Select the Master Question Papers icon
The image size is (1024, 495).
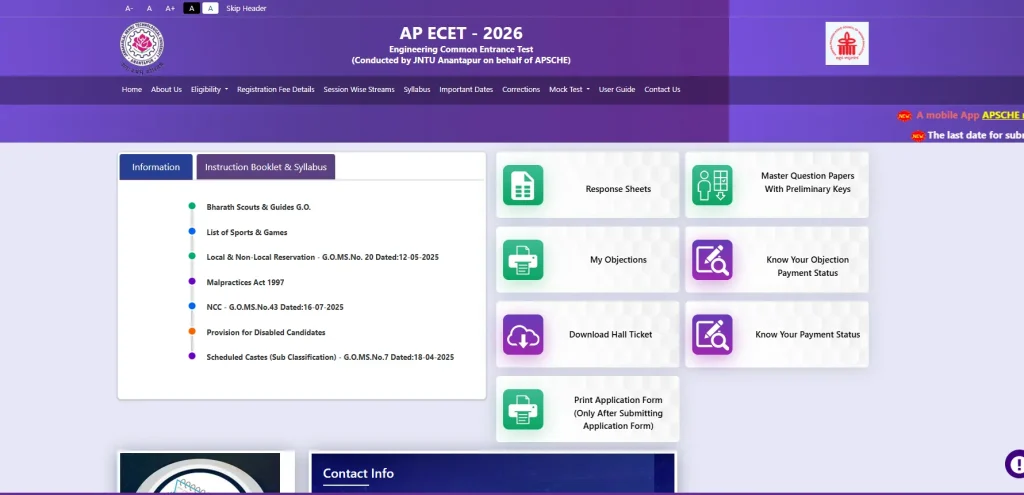[712, 185]
